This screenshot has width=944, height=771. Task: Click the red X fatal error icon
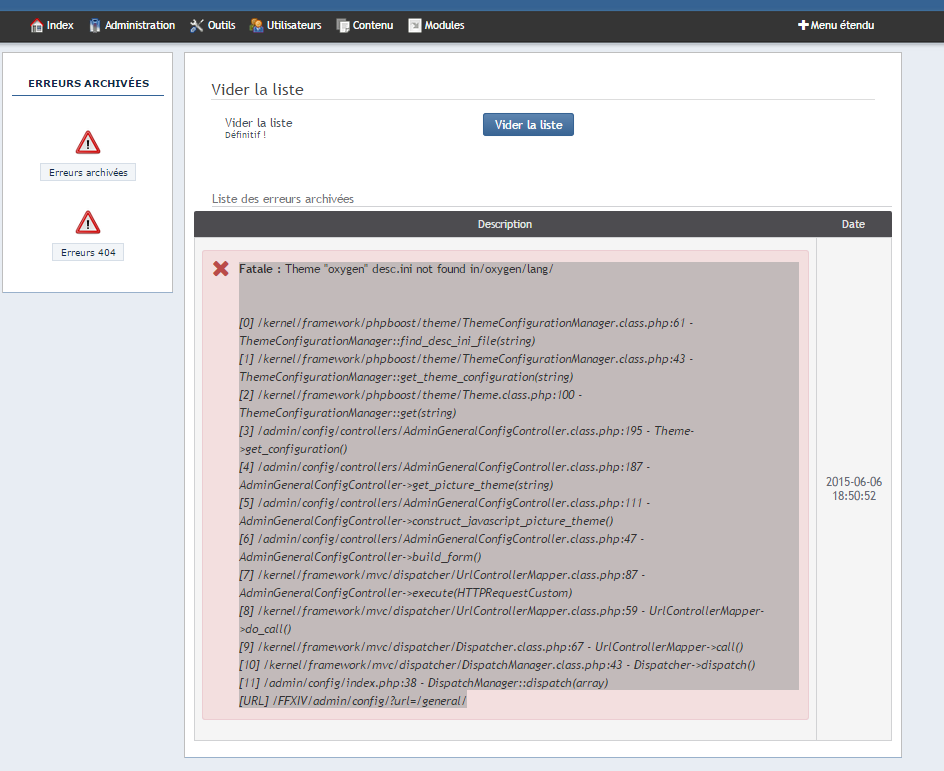coord(221,269)
